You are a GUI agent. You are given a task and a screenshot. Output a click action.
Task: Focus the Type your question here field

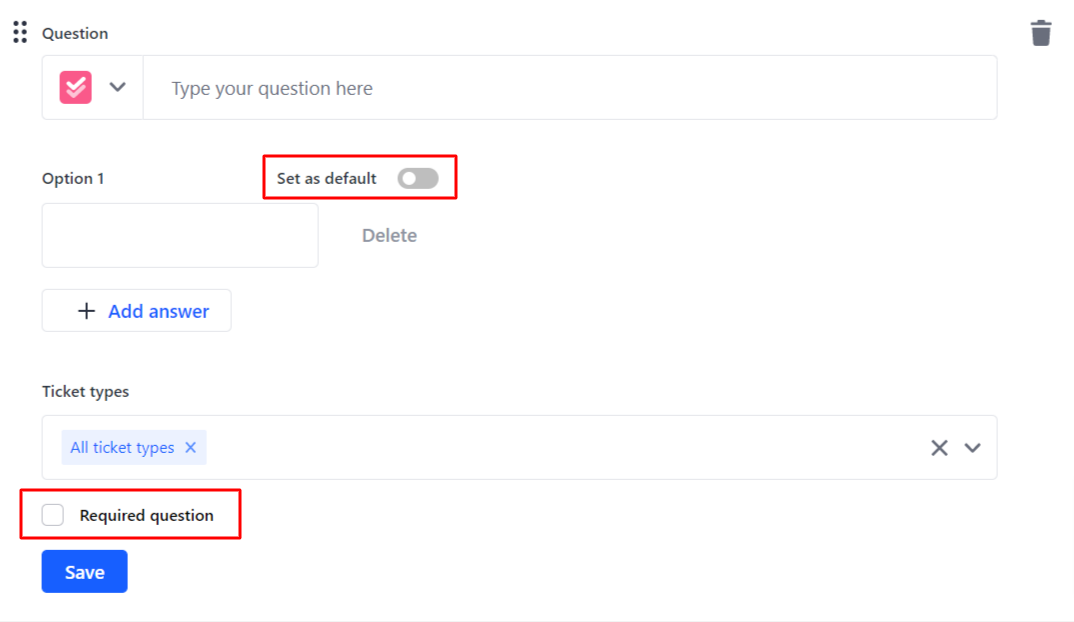click(x=570, y=88)
